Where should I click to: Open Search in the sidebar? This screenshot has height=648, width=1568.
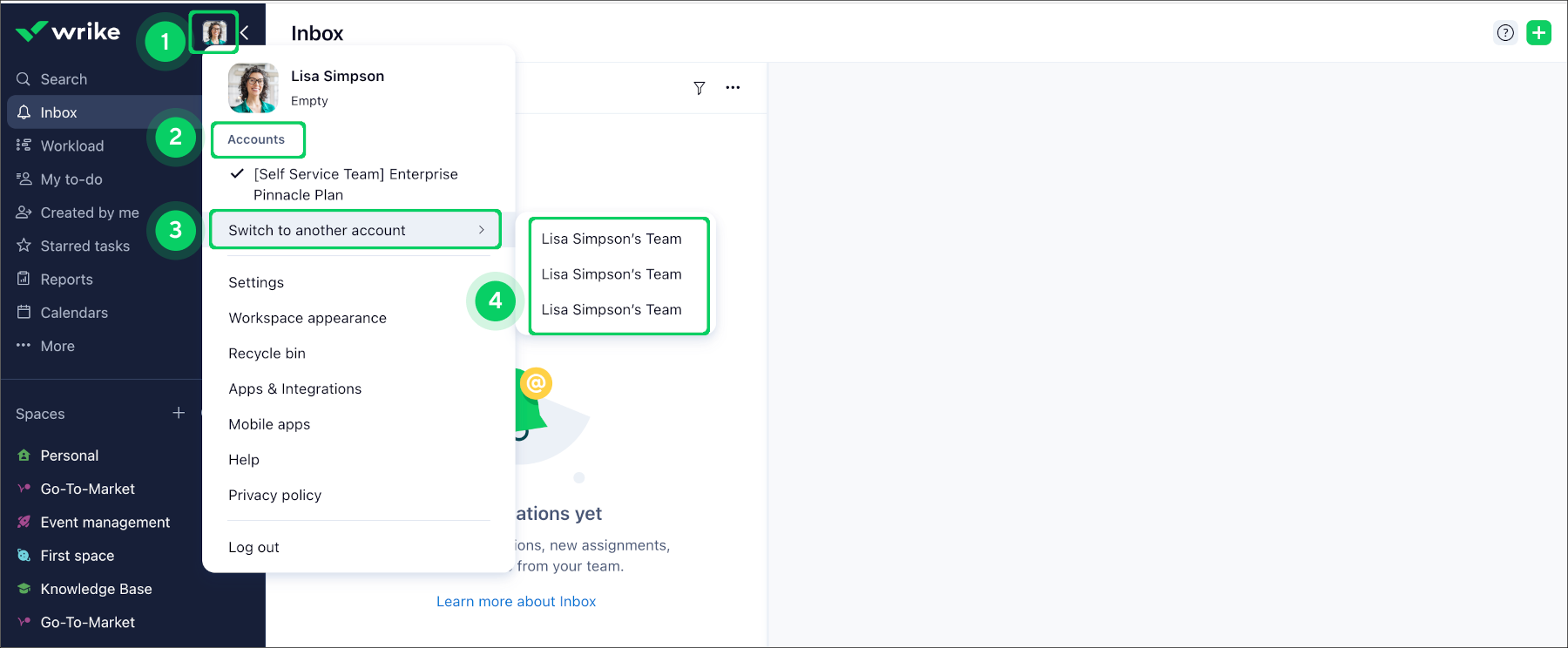pyautogui.click(x=64, y=79)
